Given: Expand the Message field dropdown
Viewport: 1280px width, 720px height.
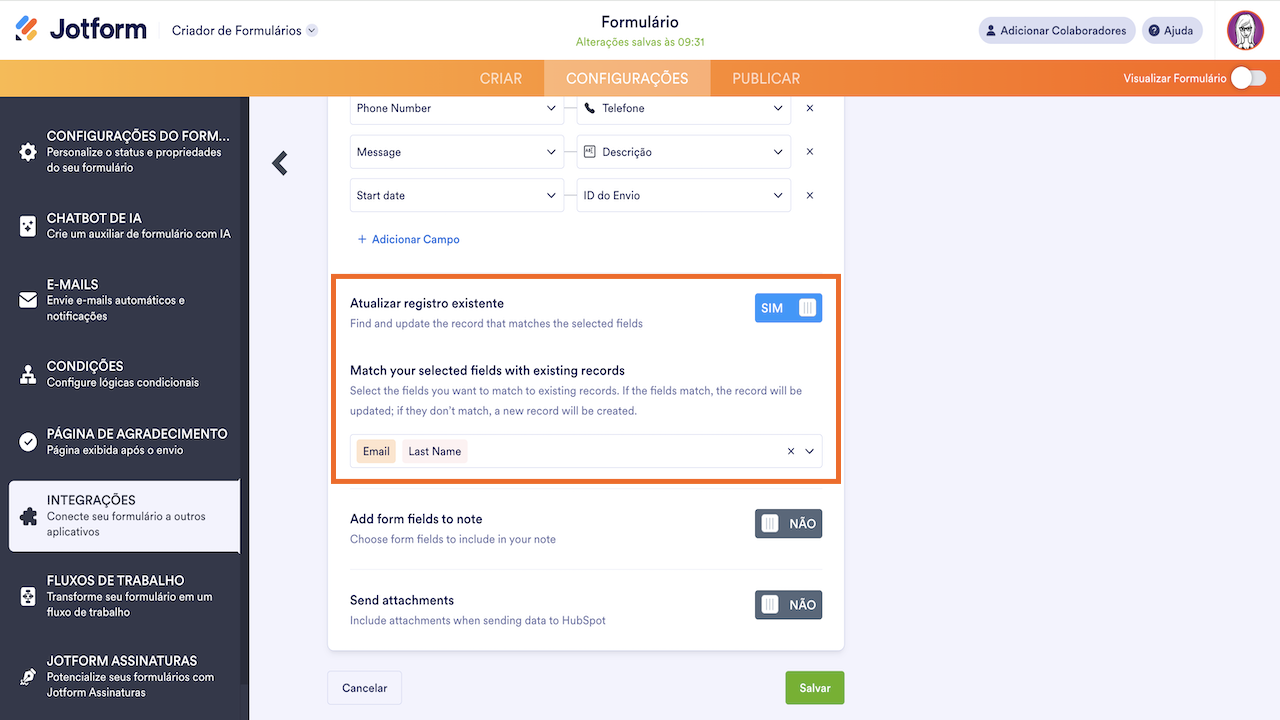Looking at the screenshot, I should (551, 152).
